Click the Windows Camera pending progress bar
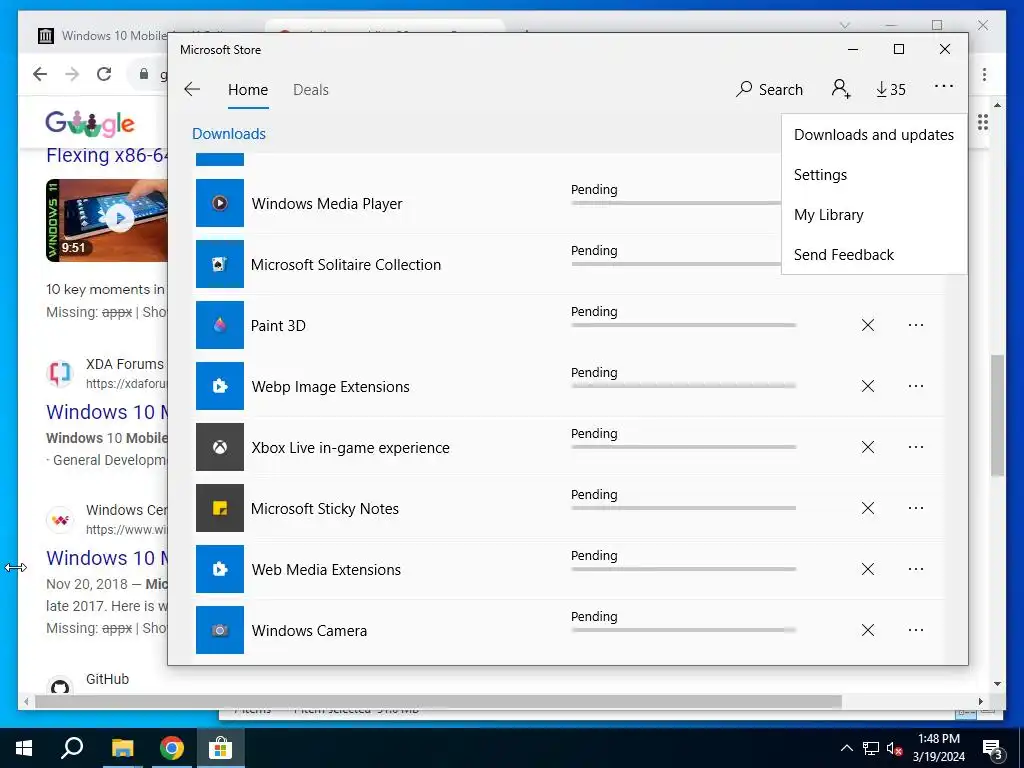Screen dimensions: 1024x768 click(x=683, y=630)
